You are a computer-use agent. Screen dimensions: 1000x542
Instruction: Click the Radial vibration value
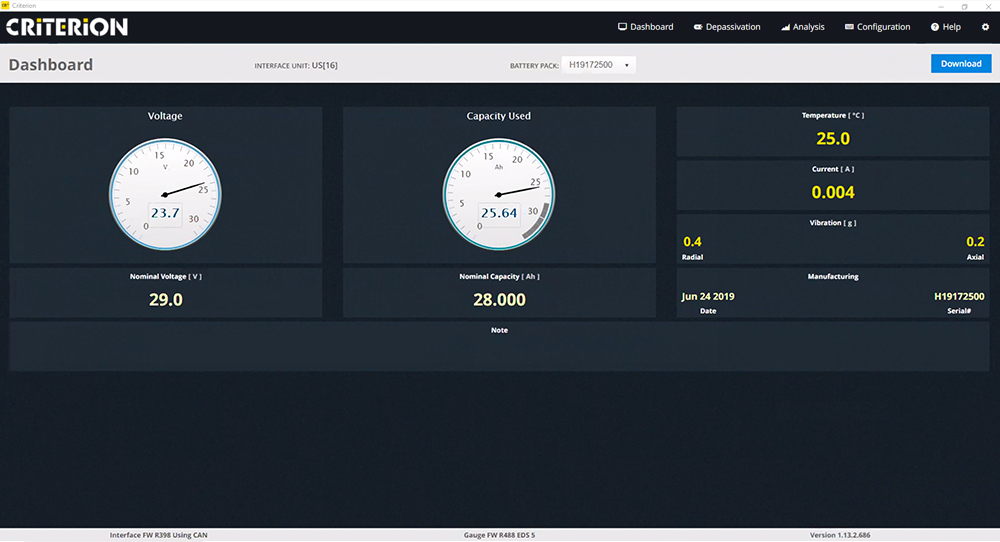pos(692,242)
